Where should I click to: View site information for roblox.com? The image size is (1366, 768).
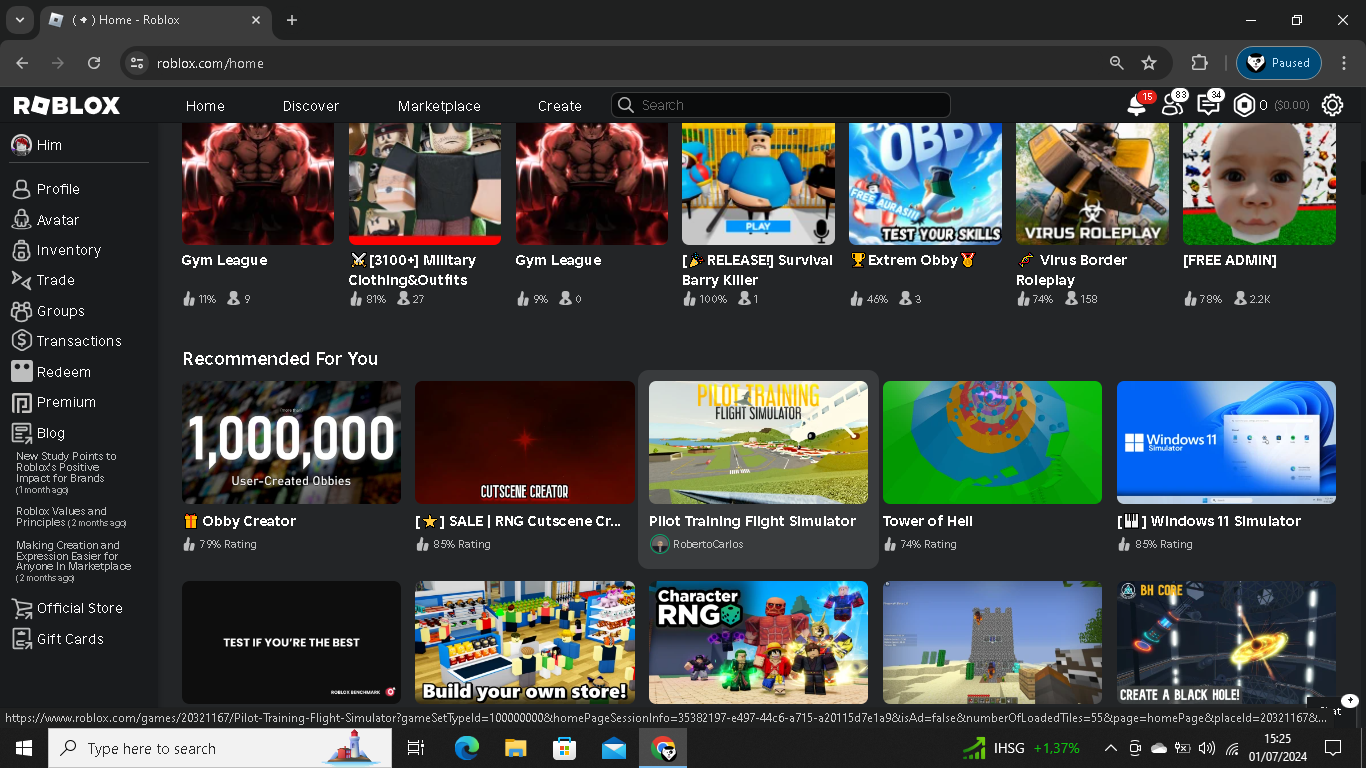[x=138, y=63]
